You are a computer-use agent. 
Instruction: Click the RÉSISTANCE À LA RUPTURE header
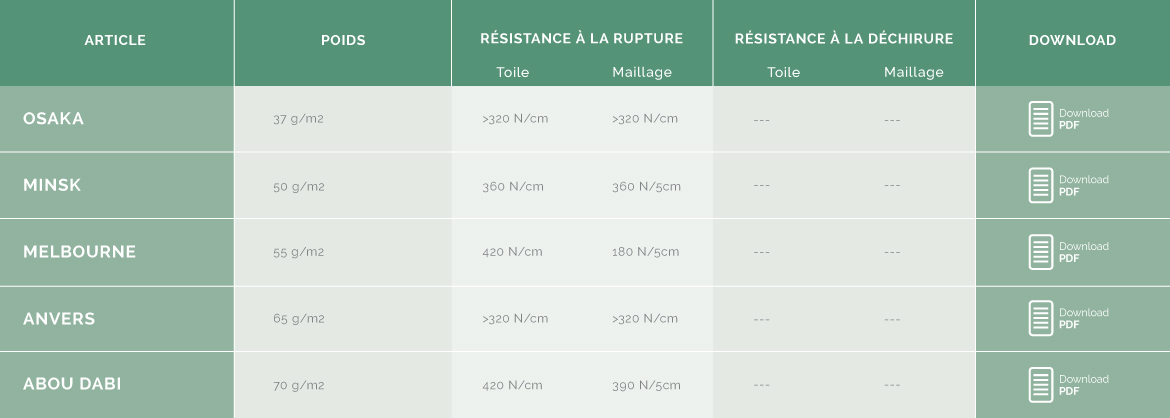click(x=582, y=38)
